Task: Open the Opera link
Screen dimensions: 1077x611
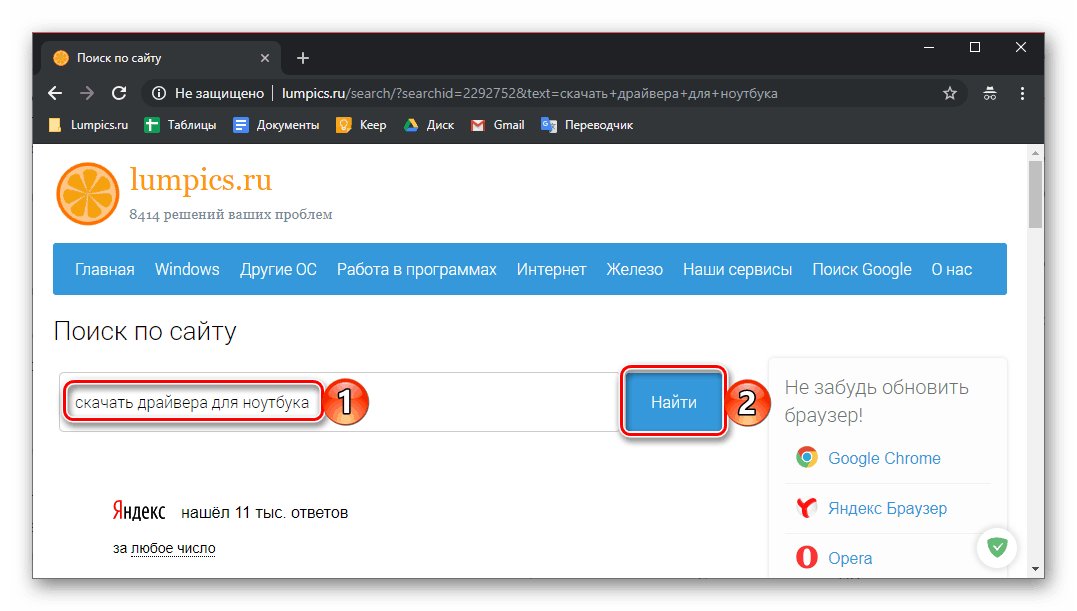Action: click(850, 558)
